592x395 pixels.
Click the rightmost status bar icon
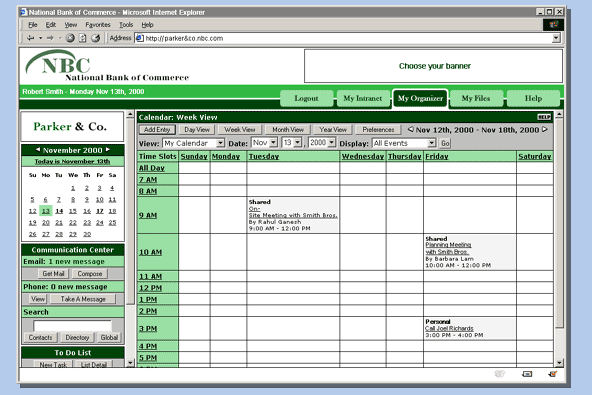tap(552, 374)
